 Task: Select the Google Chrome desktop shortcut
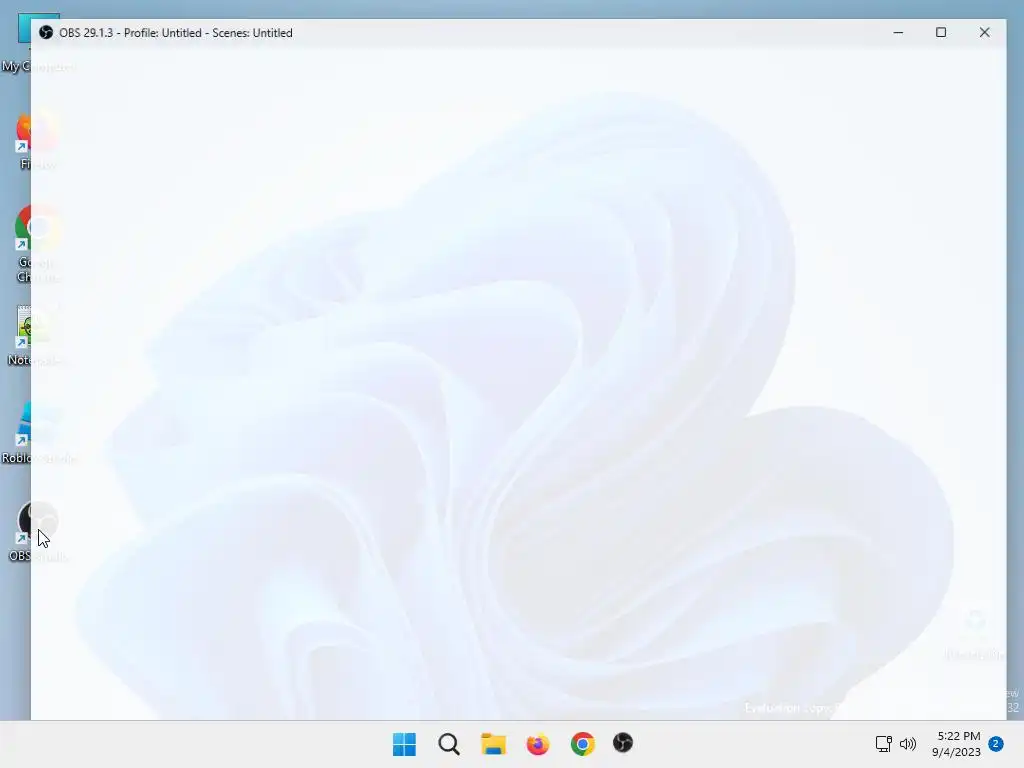(x=38, y=245)
